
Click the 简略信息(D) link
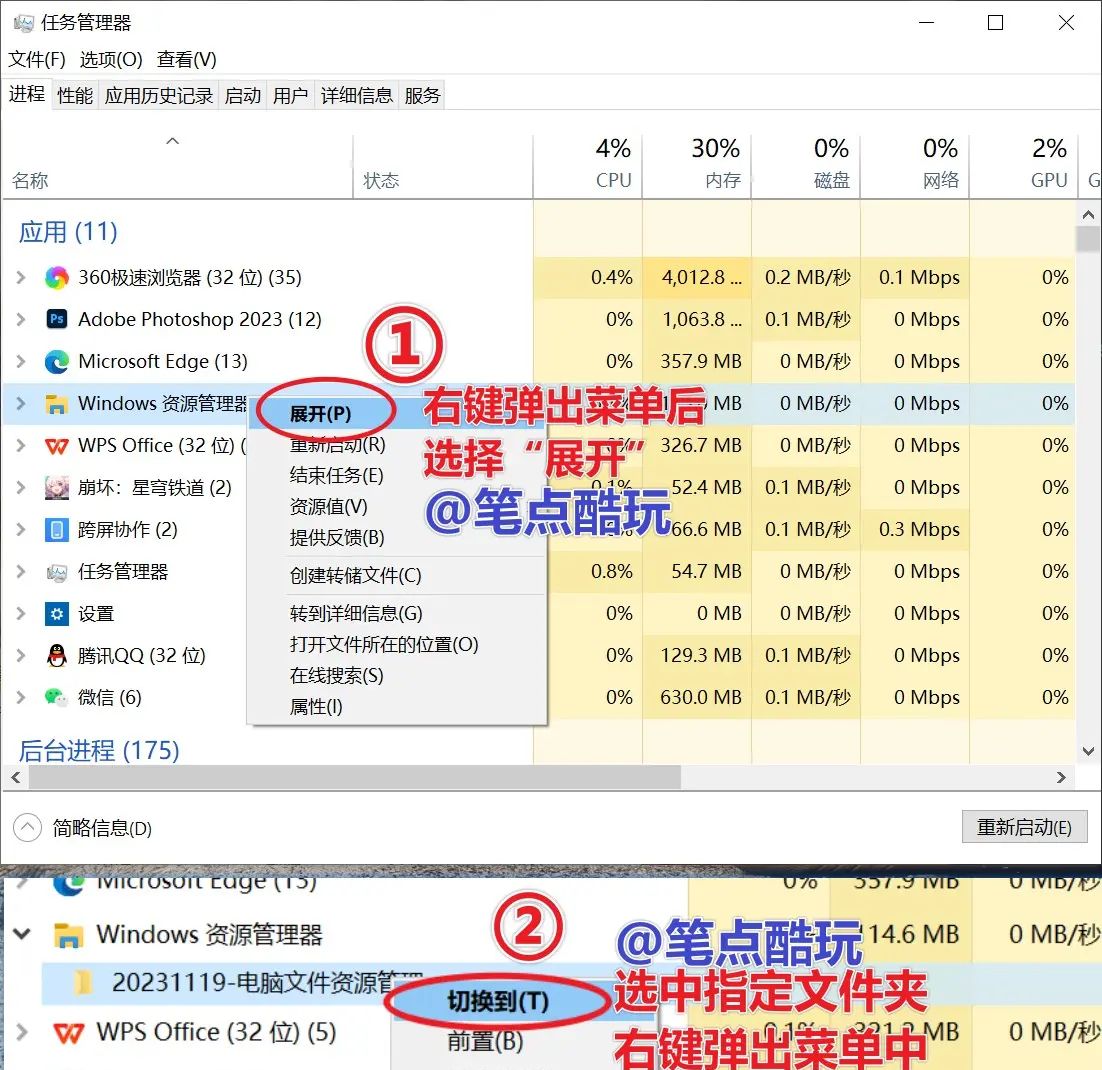tap(102, 828)
